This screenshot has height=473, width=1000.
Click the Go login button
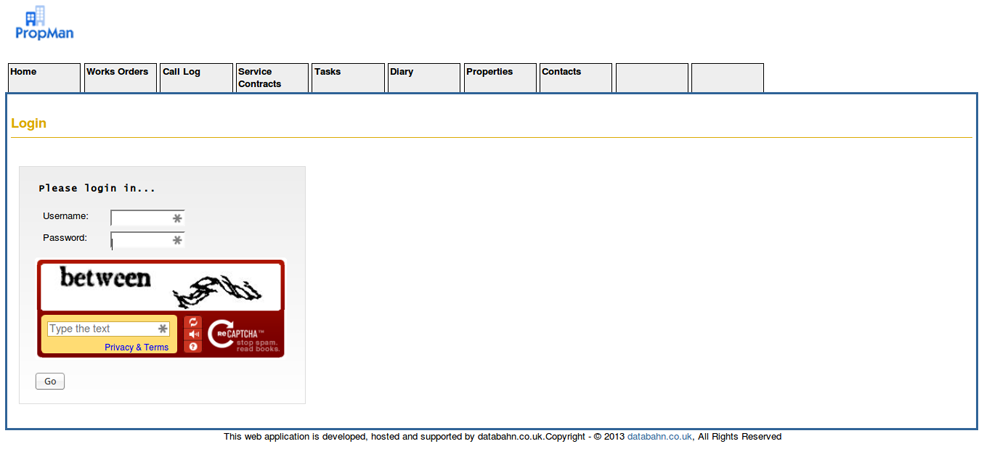[x=50, y=381]
